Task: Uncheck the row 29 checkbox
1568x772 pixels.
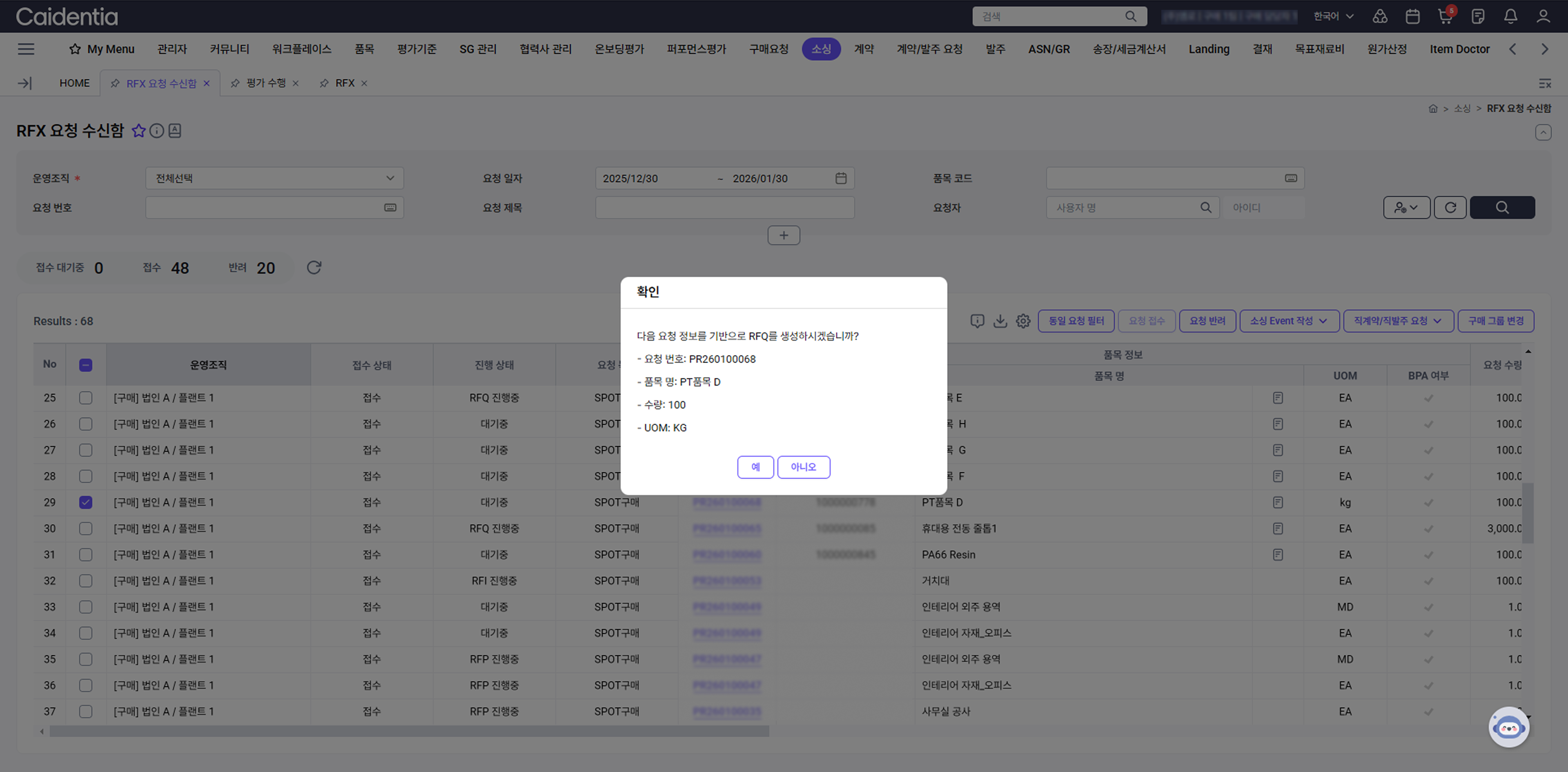Action: (86, 502)
